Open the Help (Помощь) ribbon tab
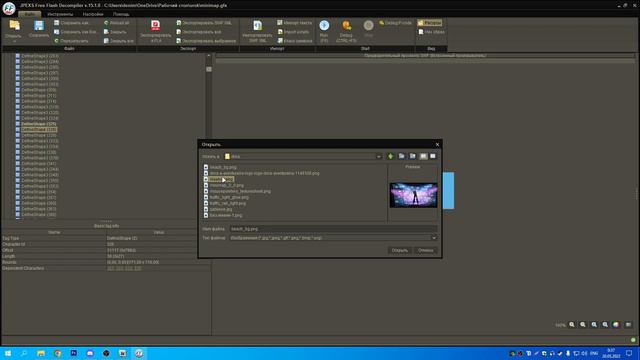Image resolution: width=640 pixels, height=360 pixels. coord(121,14)
